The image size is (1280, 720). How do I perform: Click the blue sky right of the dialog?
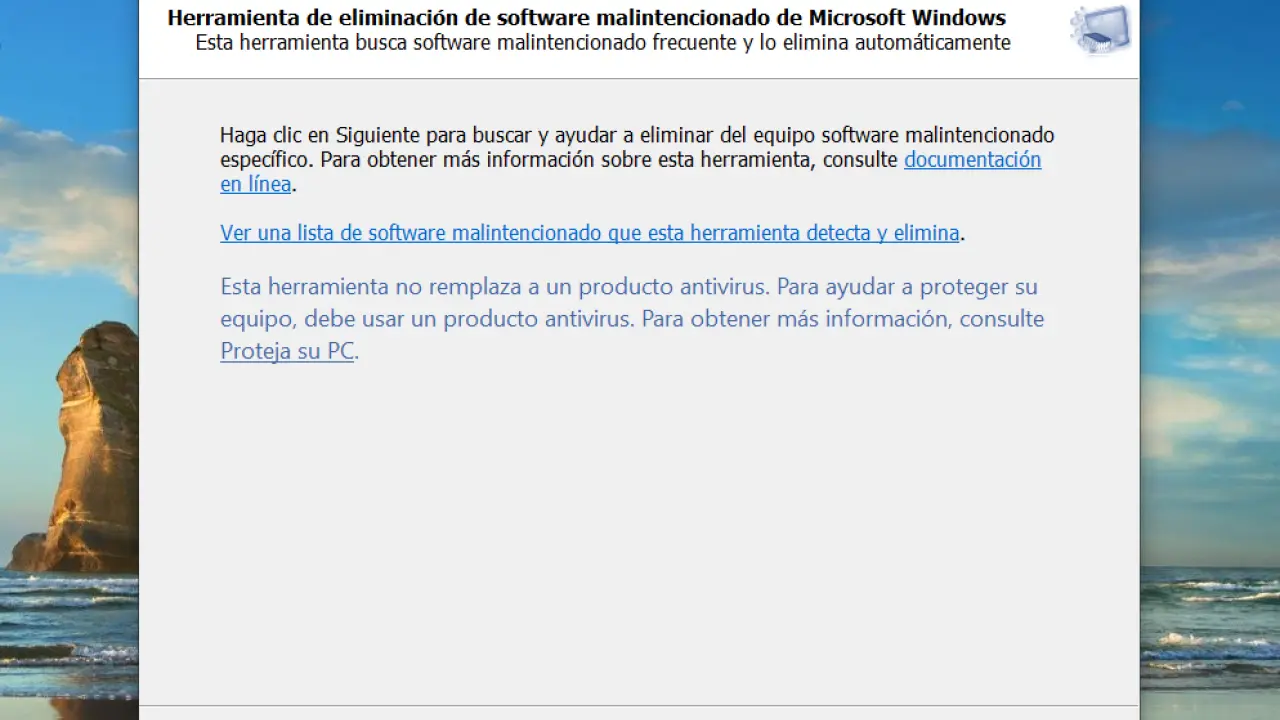click(x=1210, y=80)
